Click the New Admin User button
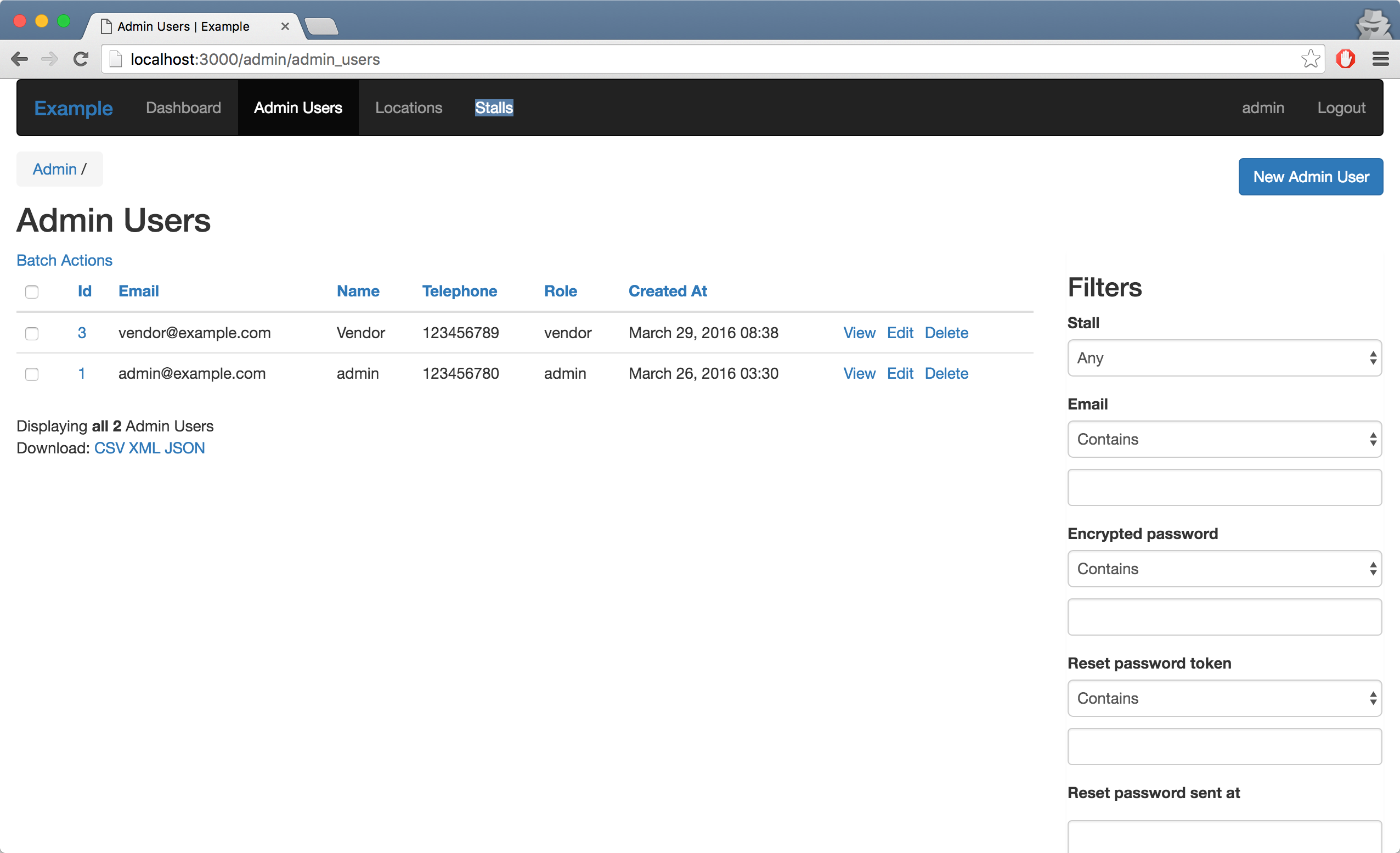 click(1311, 176)
